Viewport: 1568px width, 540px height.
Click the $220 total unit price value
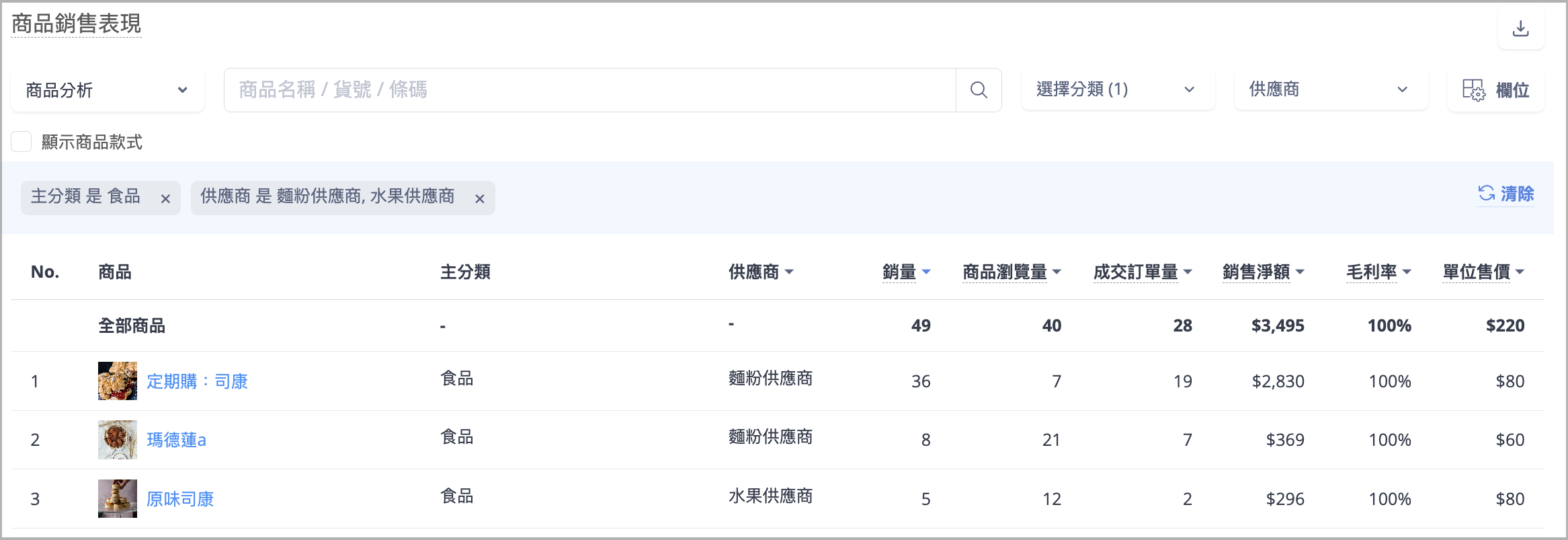pyautogui.click(x=1505, y=325)
